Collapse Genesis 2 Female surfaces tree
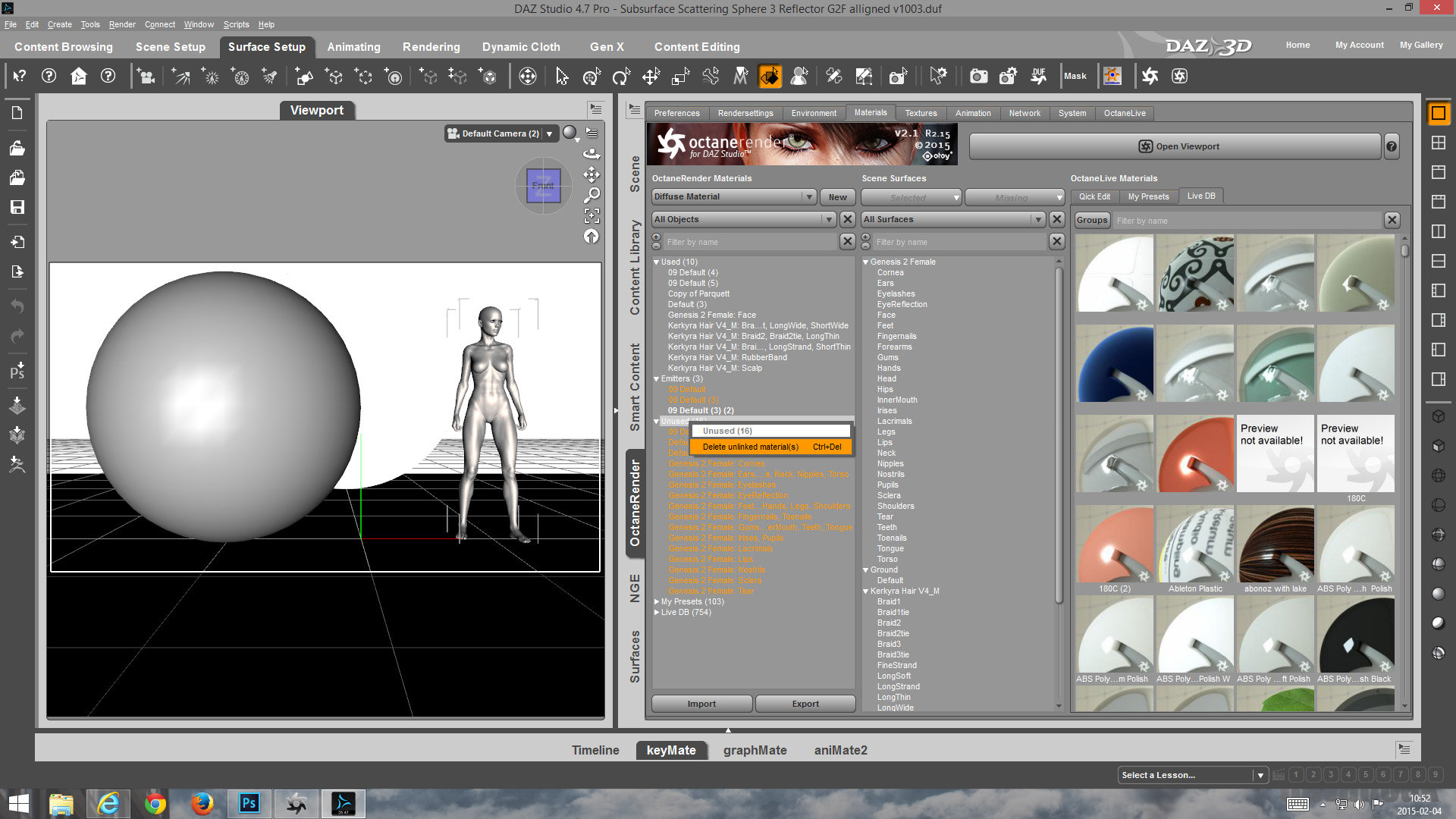The width and height of the screenshot is (1456, 819). [865, 262]
